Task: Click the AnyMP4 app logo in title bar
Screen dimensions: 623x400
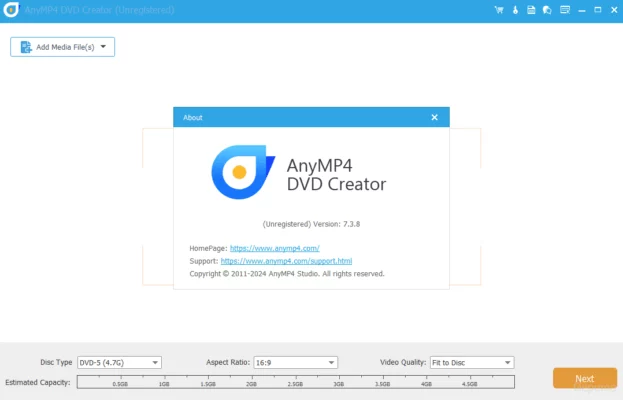Action: point(11,10)
